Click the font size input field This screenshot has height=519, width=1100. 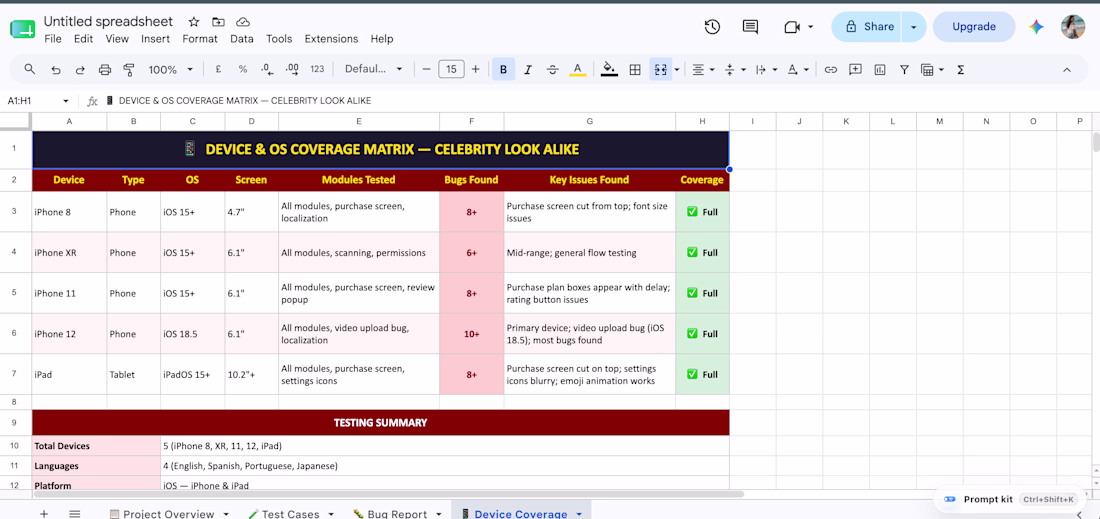[x=451, y=69]
